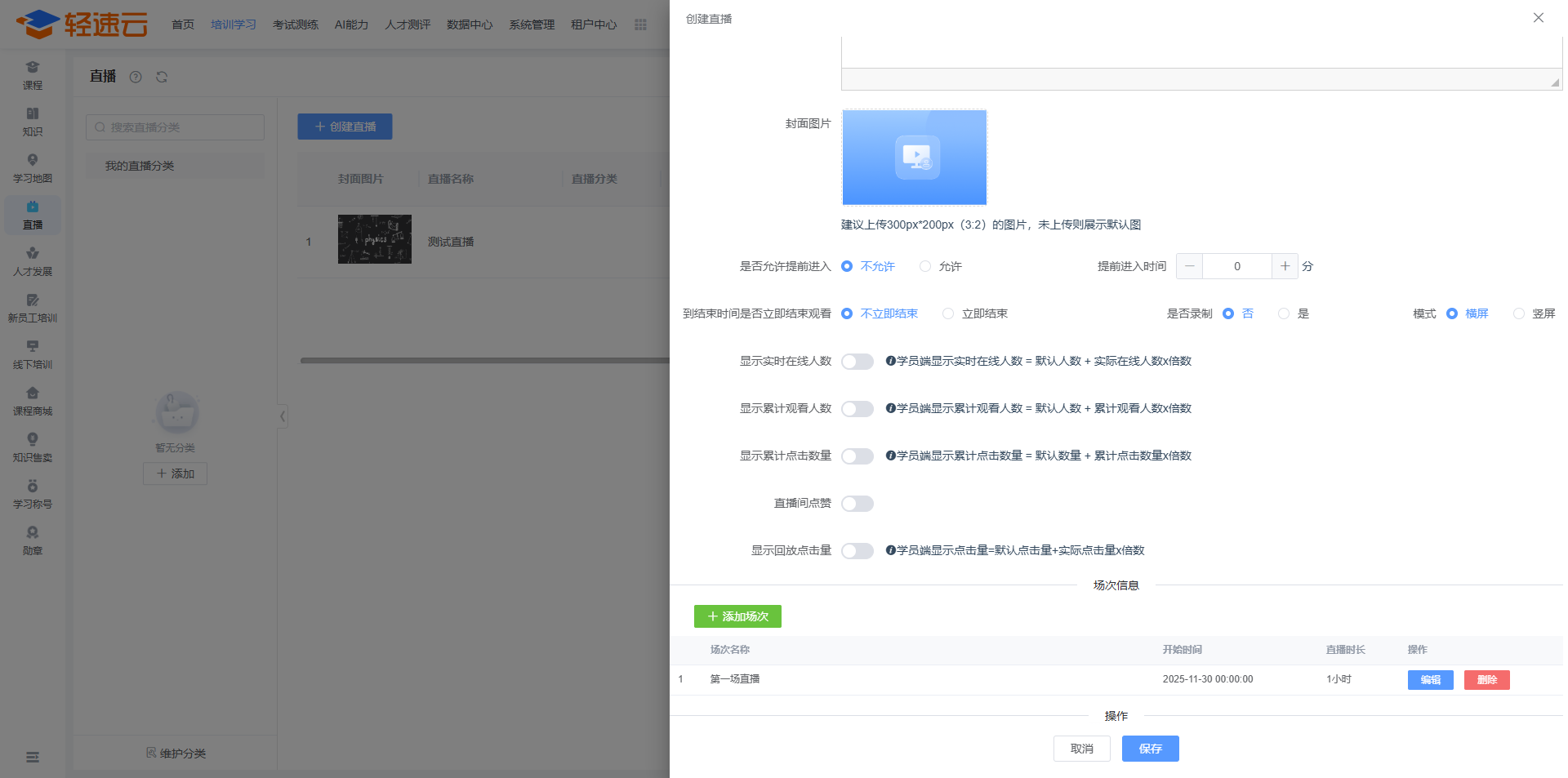Open the 知识 sidebar icon
The image size is (1568, 778).
(33, 122)
